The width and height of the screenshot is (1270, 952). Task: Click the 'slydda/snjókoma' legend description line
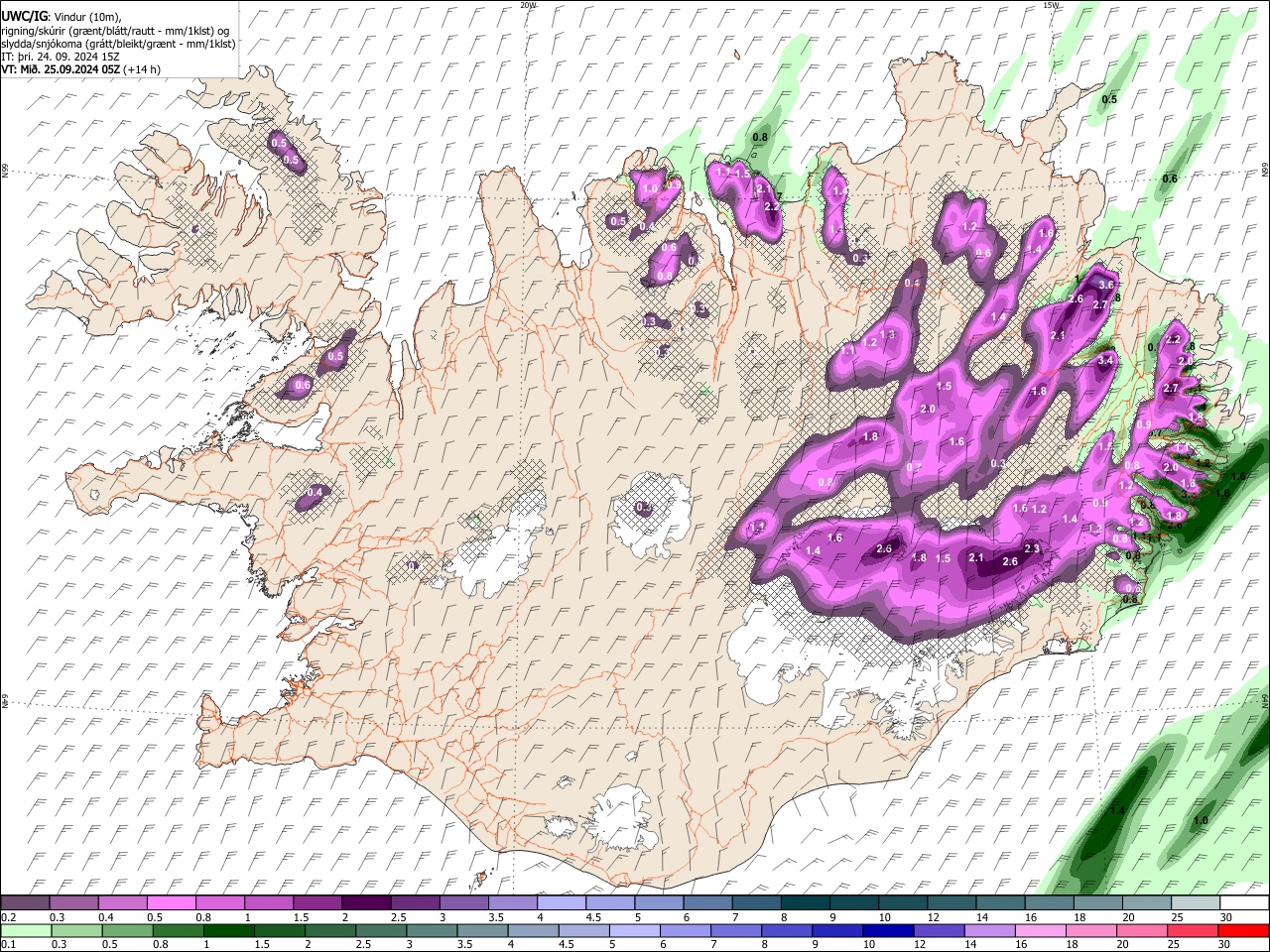click(x=118, y=44)
